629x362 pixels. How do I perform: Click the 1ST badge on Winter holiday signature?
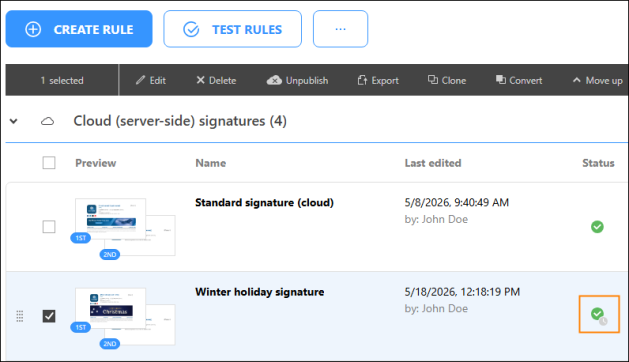tap(81, 327)
